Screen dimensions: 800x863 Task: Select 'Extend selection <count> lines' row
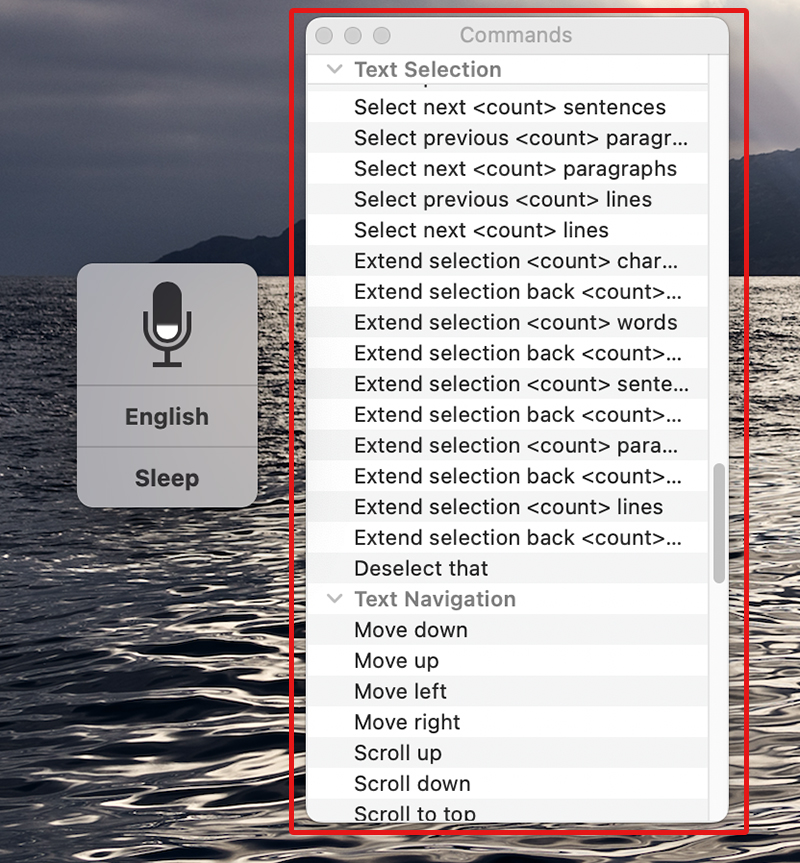(508, 507)
